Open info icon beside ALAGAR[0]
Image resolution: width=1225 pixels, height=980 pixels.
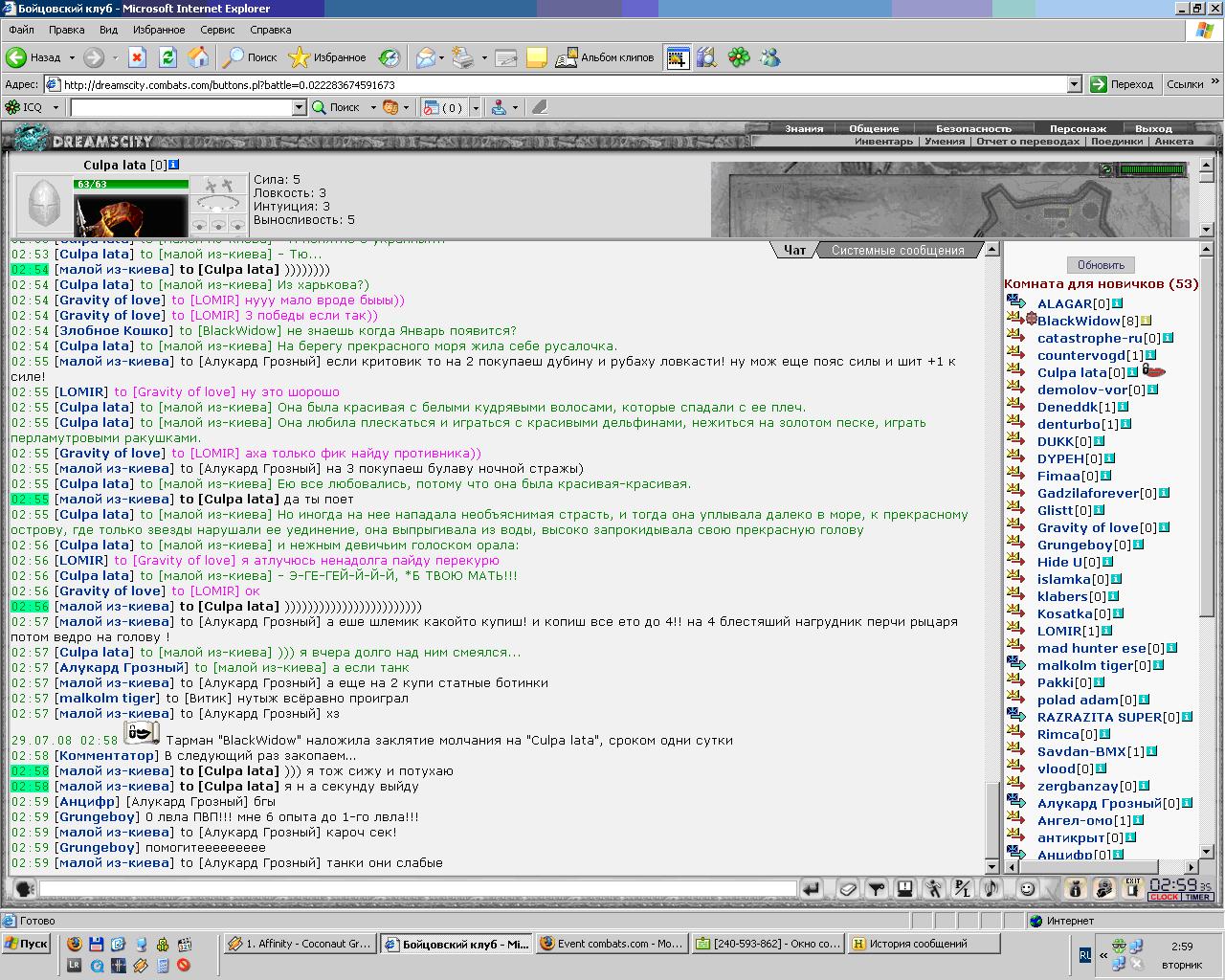tap(1117, 303)
